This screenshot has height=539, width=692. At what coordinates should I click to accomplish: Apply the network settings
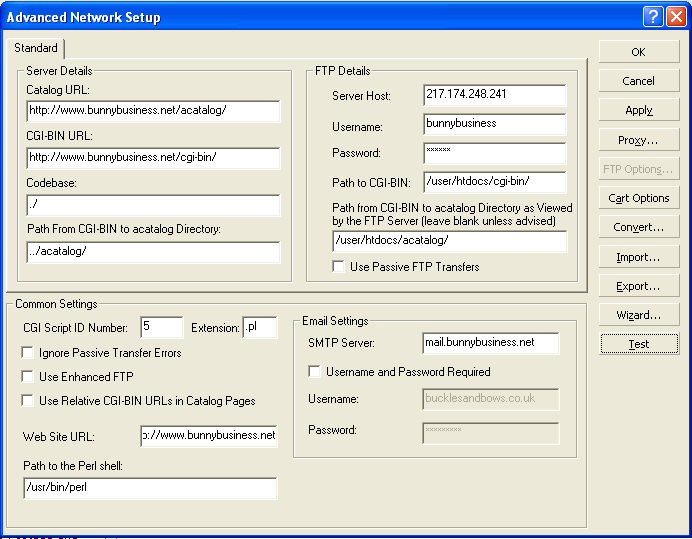[639, 110]
